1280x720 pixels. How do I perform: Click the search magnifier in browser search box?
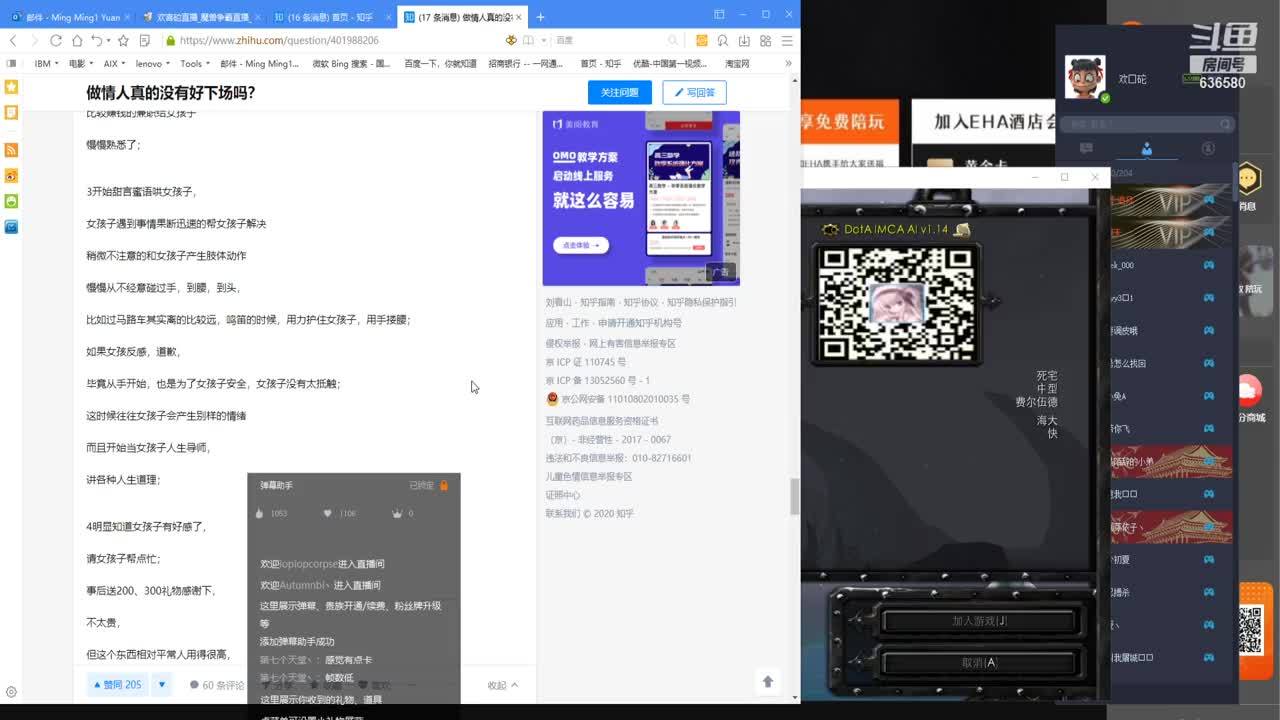(673, 41)
